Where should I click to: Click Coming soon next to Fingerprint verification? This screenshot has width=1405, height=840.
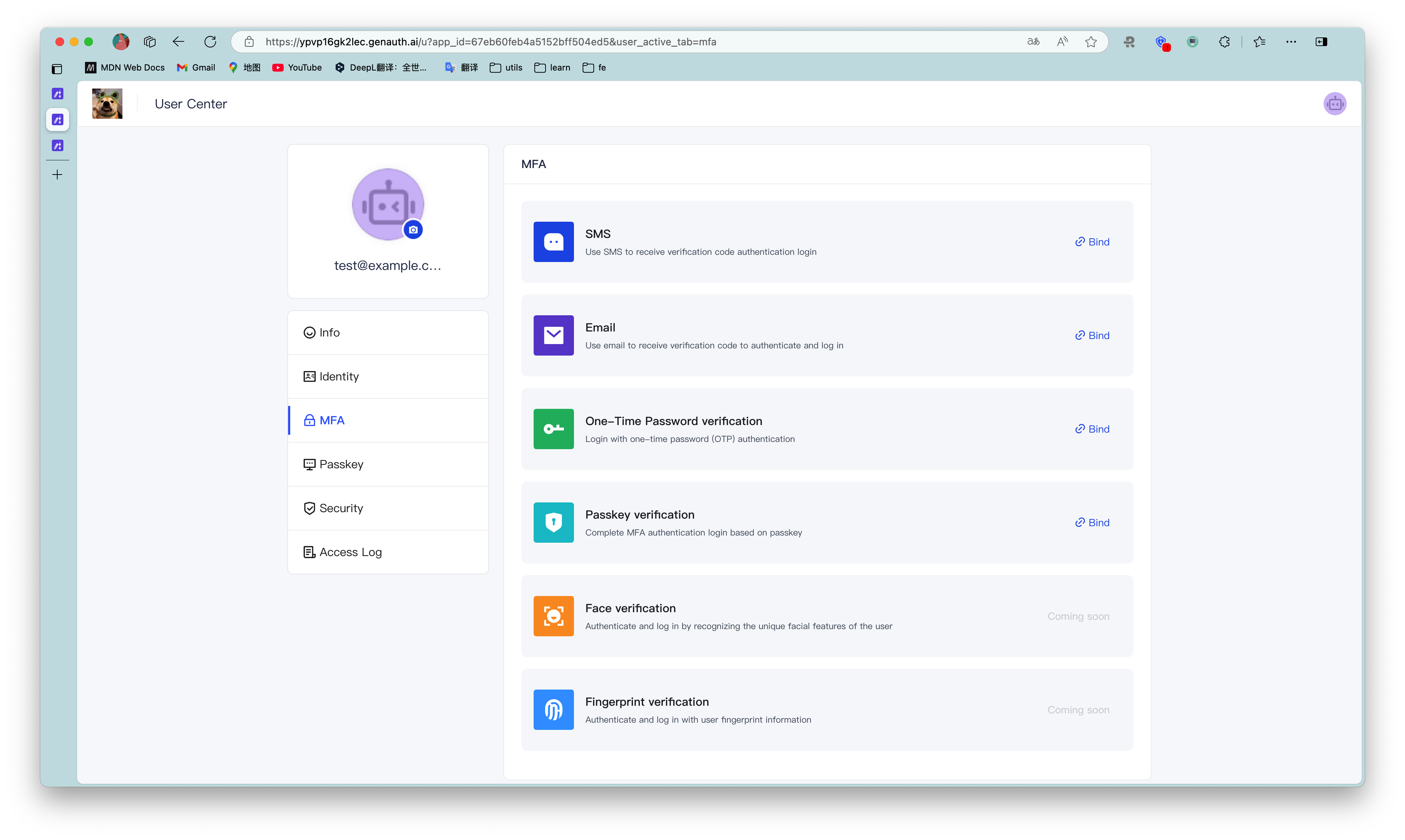pos(1078,710)
